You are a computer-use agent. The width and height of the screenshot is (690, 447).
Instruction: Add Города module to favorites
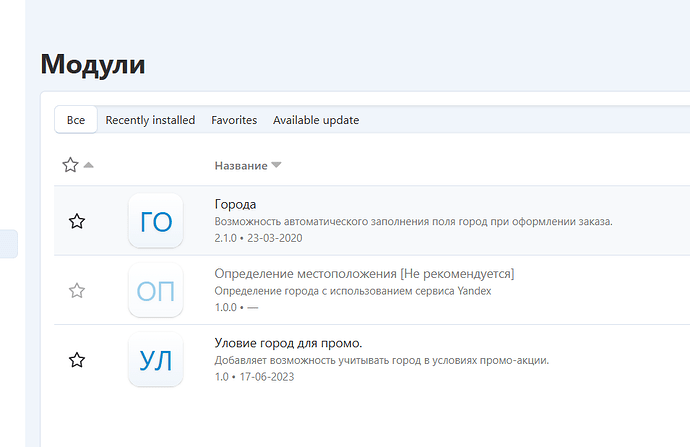click(77, 221)
